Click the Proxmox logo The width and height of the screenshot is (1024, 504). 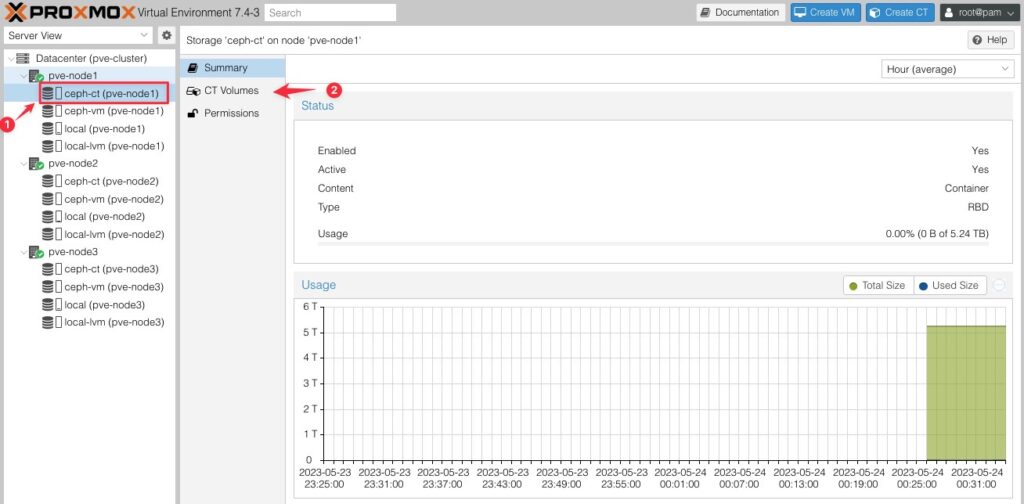[x=71, y=12]
